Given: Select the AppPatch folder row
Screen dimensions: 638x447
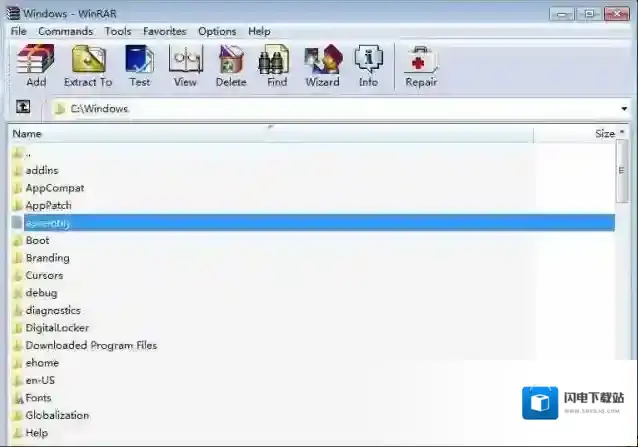Looking at the screenshot, I should pos(313,205).
